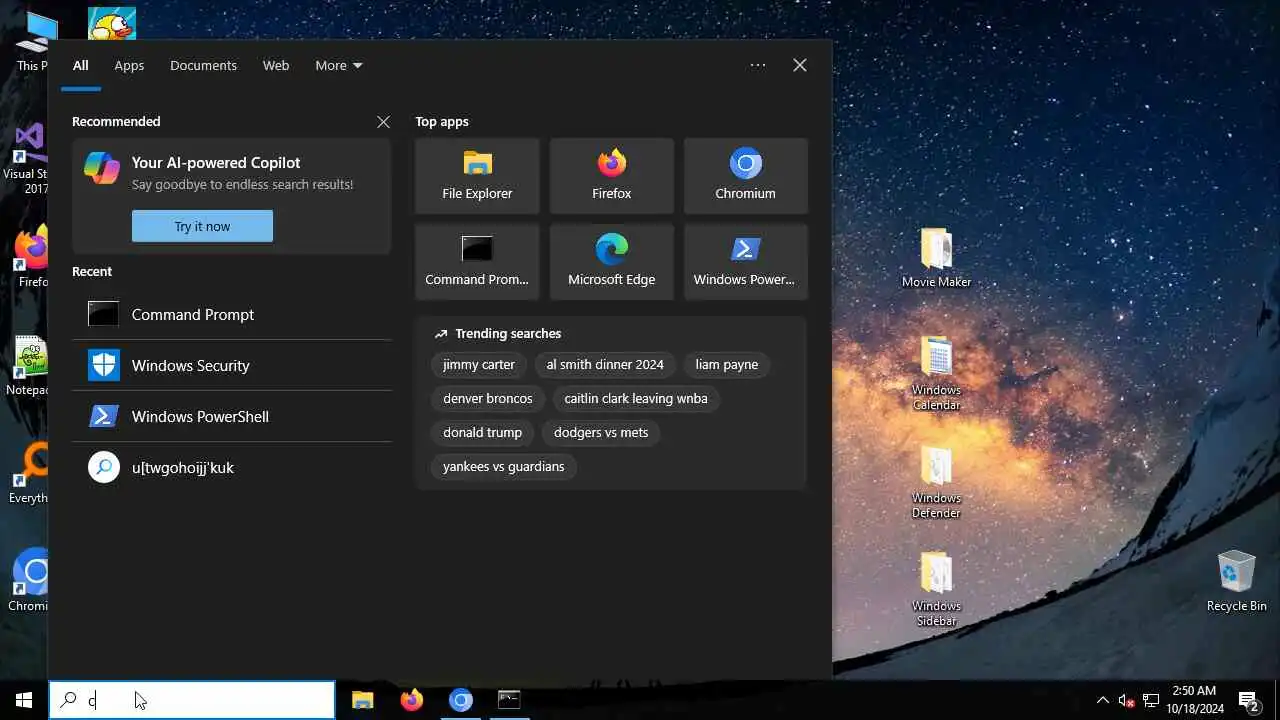Switch to the Web tab
This screenshot has width=1280, height=720.
tap(276, 65)
